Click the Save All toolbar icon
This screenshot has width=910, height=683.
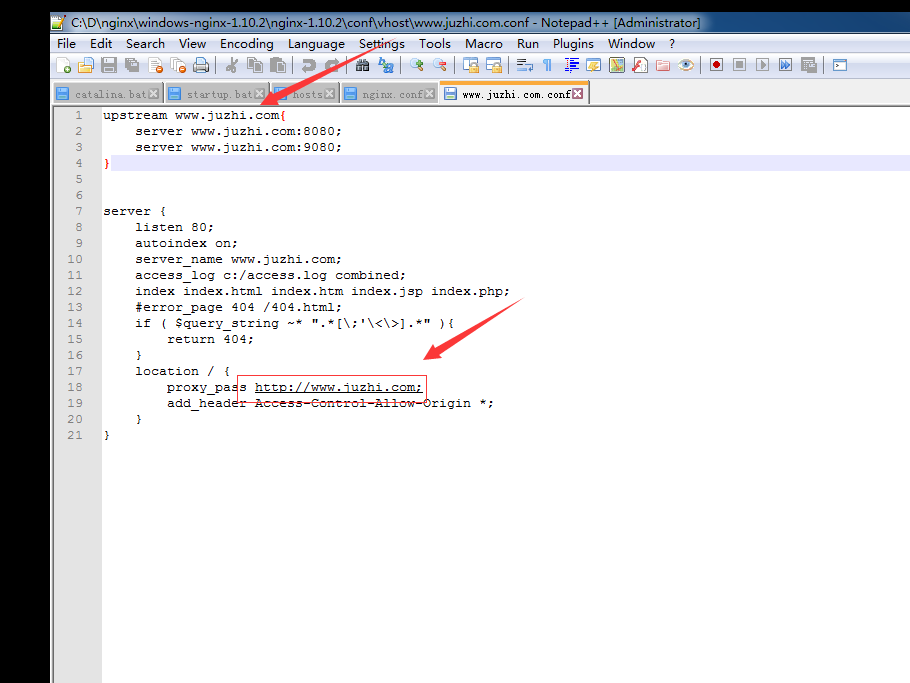tap(132, 66)
